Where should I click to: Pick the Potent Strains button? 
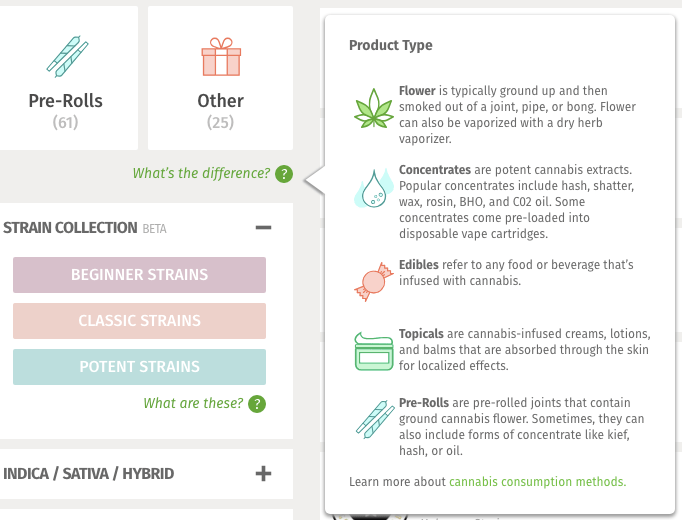(x=139, y=367)
